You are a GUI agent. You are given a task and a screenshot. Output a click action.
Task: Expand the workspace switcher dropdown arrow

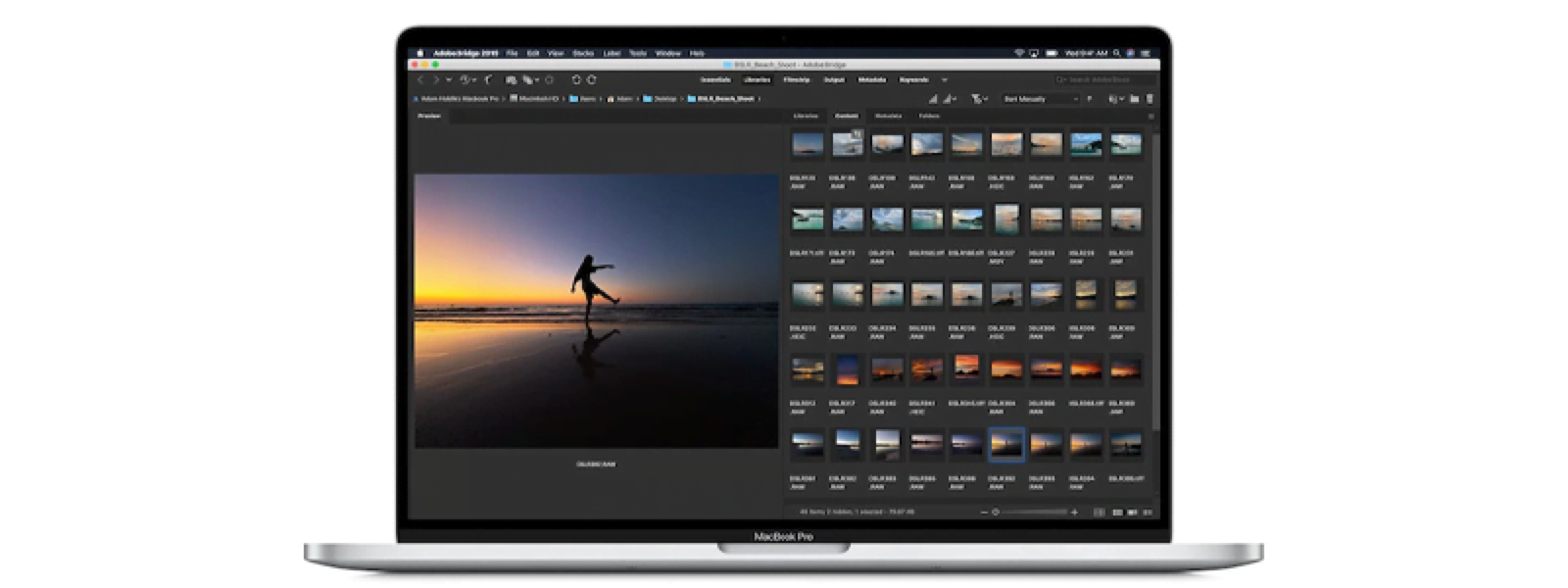(945, 79)
